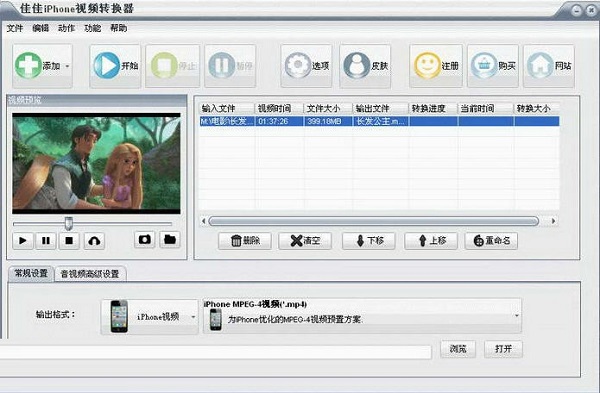This screenshot has width=600, height=393.
Task: Expand the iPhone视频 device dropdown
Action: pos(193,317)
